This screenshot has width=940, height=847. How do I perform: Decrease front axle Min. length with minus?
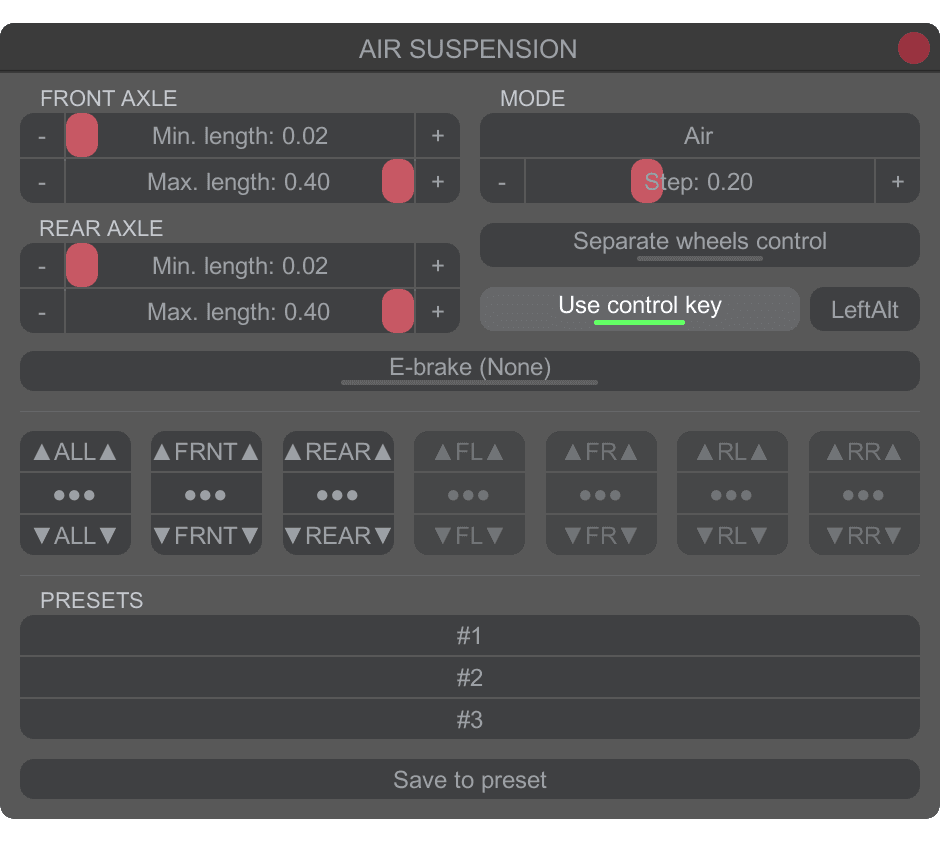click(42, 136)
